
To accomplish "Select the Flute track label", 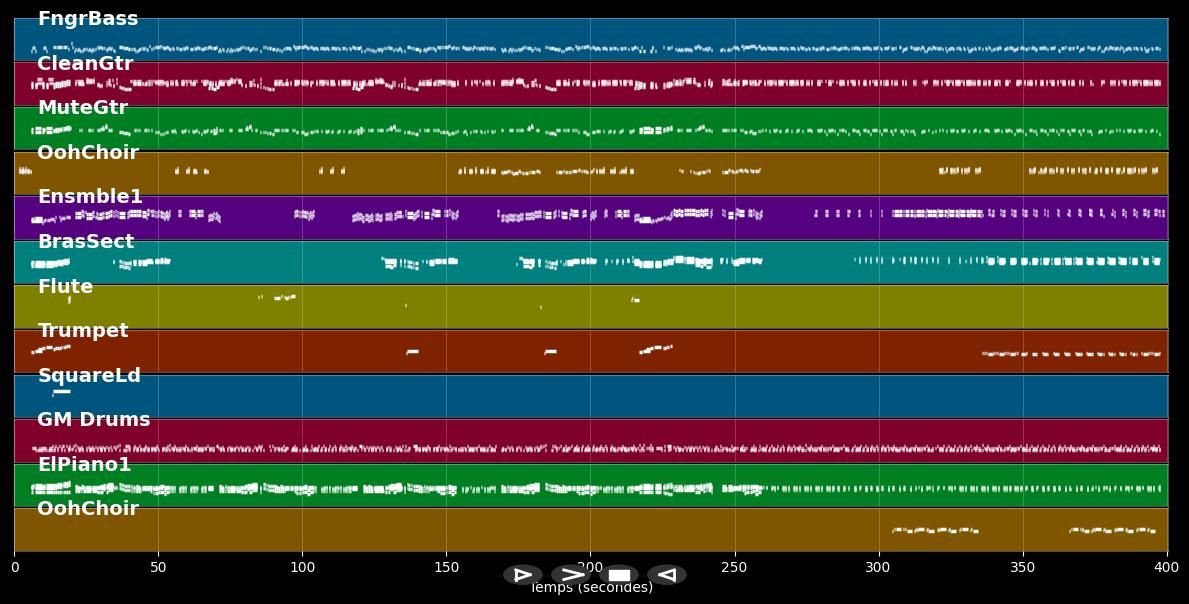I will pyautogui.click(x=65, y=286).
